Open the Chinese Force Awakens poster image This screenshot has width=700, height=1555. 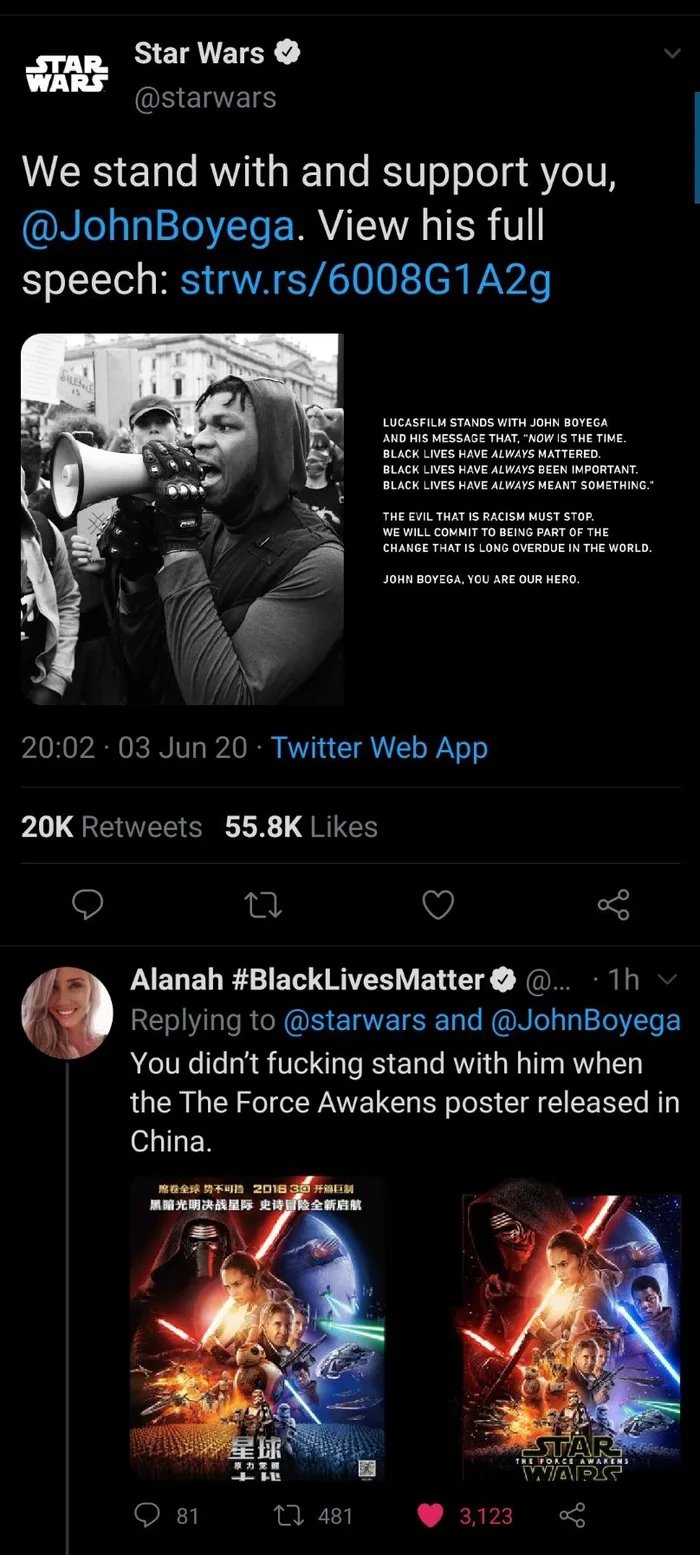[x=257, y=1329]
